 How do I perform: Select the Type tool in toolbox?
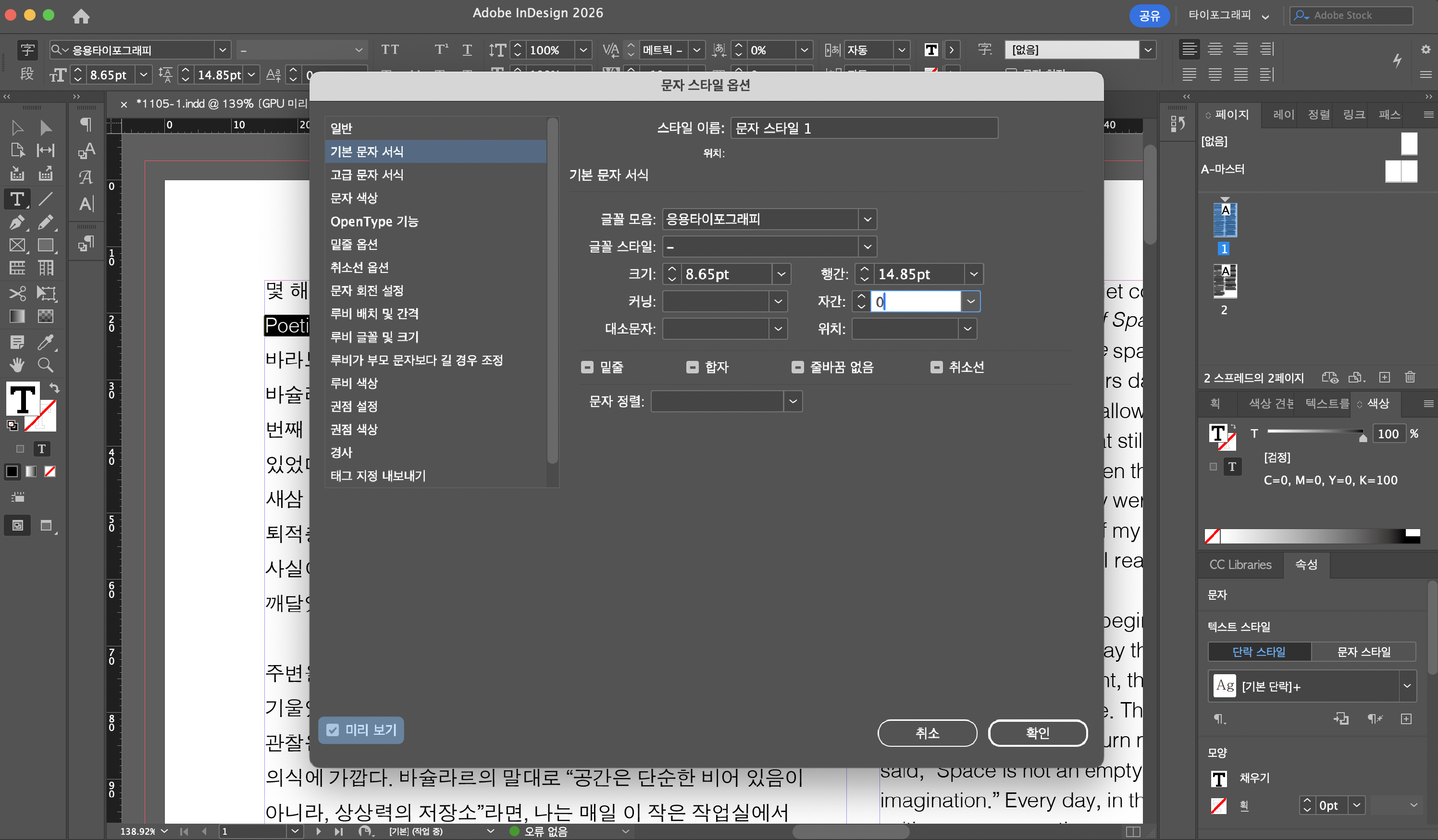coord(17,198)
